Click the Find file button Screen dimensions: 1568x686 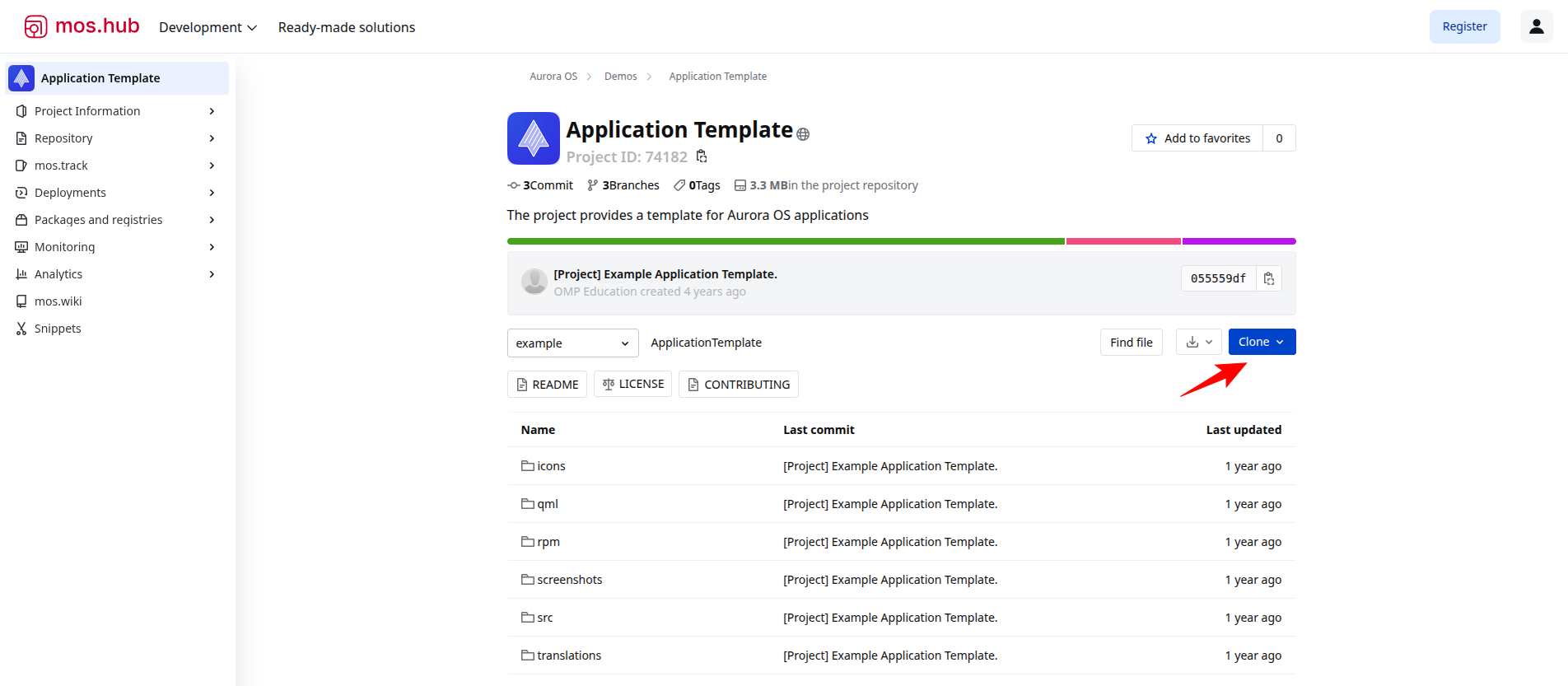click(x=1131, y=343)
